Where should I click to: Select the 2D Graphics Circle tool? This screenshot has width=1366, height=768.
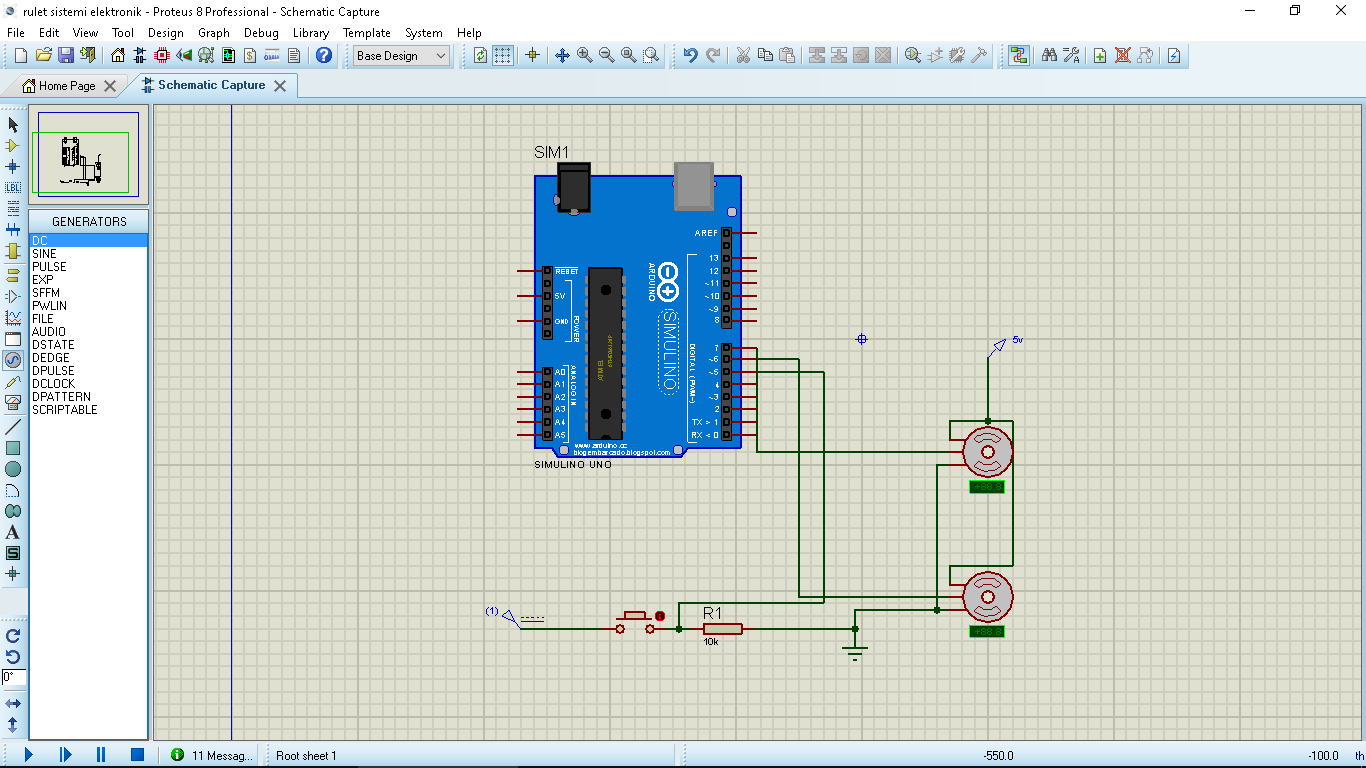13,469
